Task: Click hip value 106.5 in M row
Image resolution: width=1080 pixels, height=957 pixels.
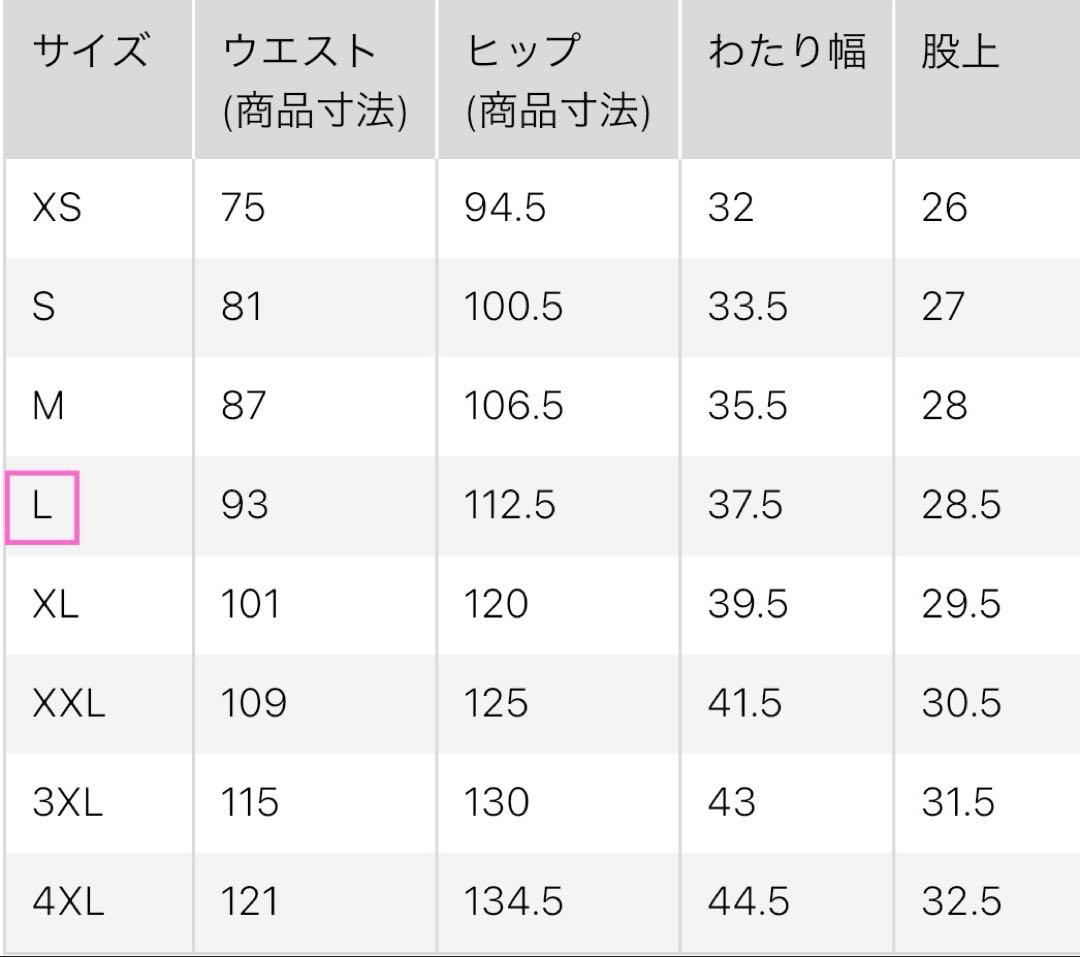Action: point(514,406)
